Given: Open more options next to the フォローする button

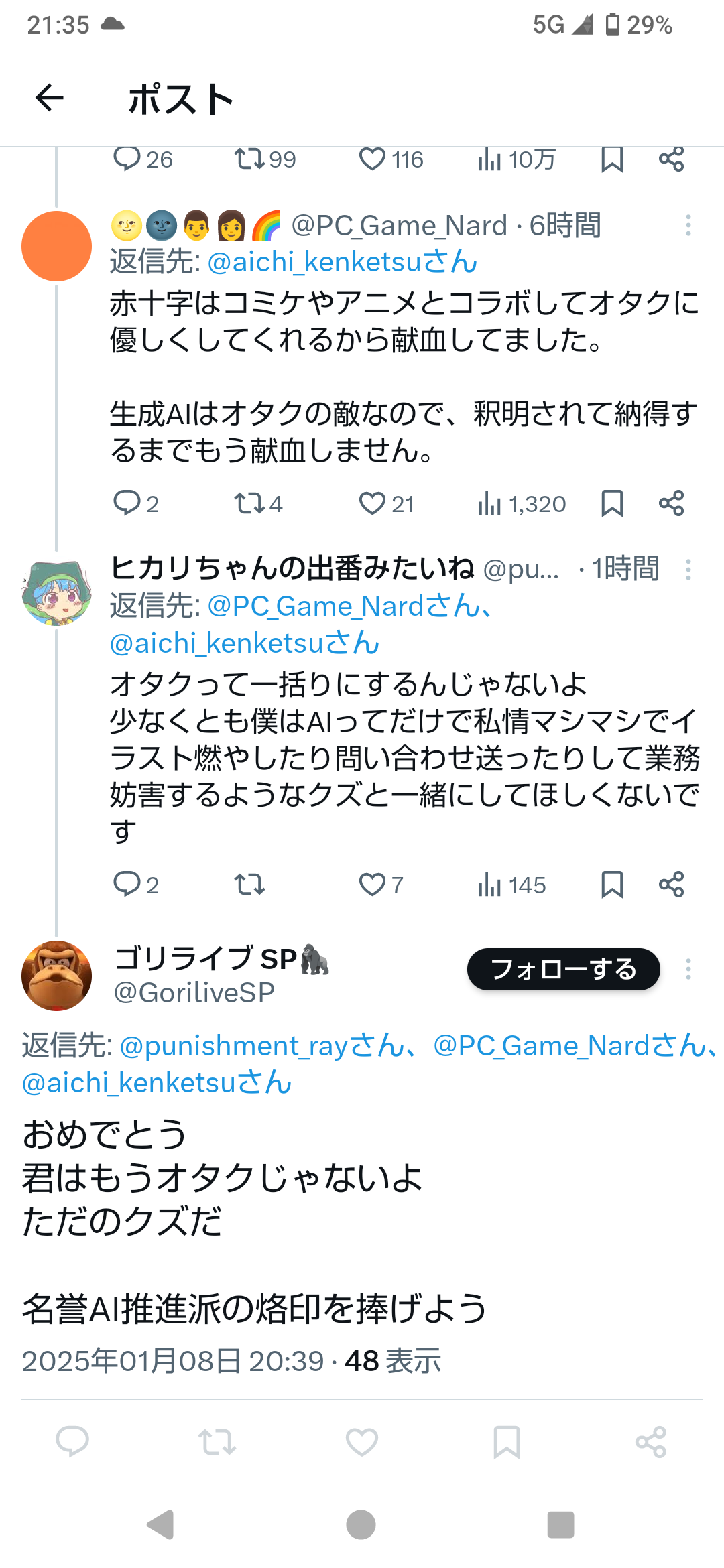Looking at the screenshot, I should pyautogui.click(x=688, y=969).
